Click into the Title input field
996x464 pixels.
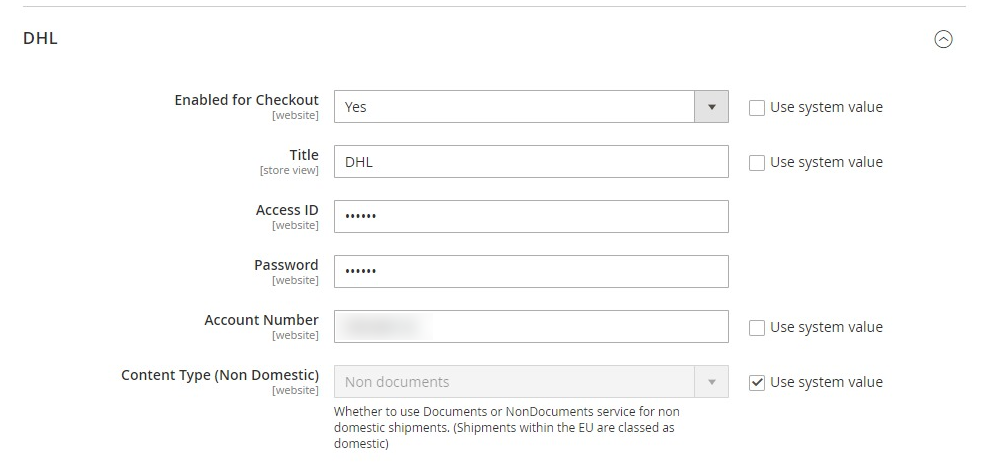(531, 161)
